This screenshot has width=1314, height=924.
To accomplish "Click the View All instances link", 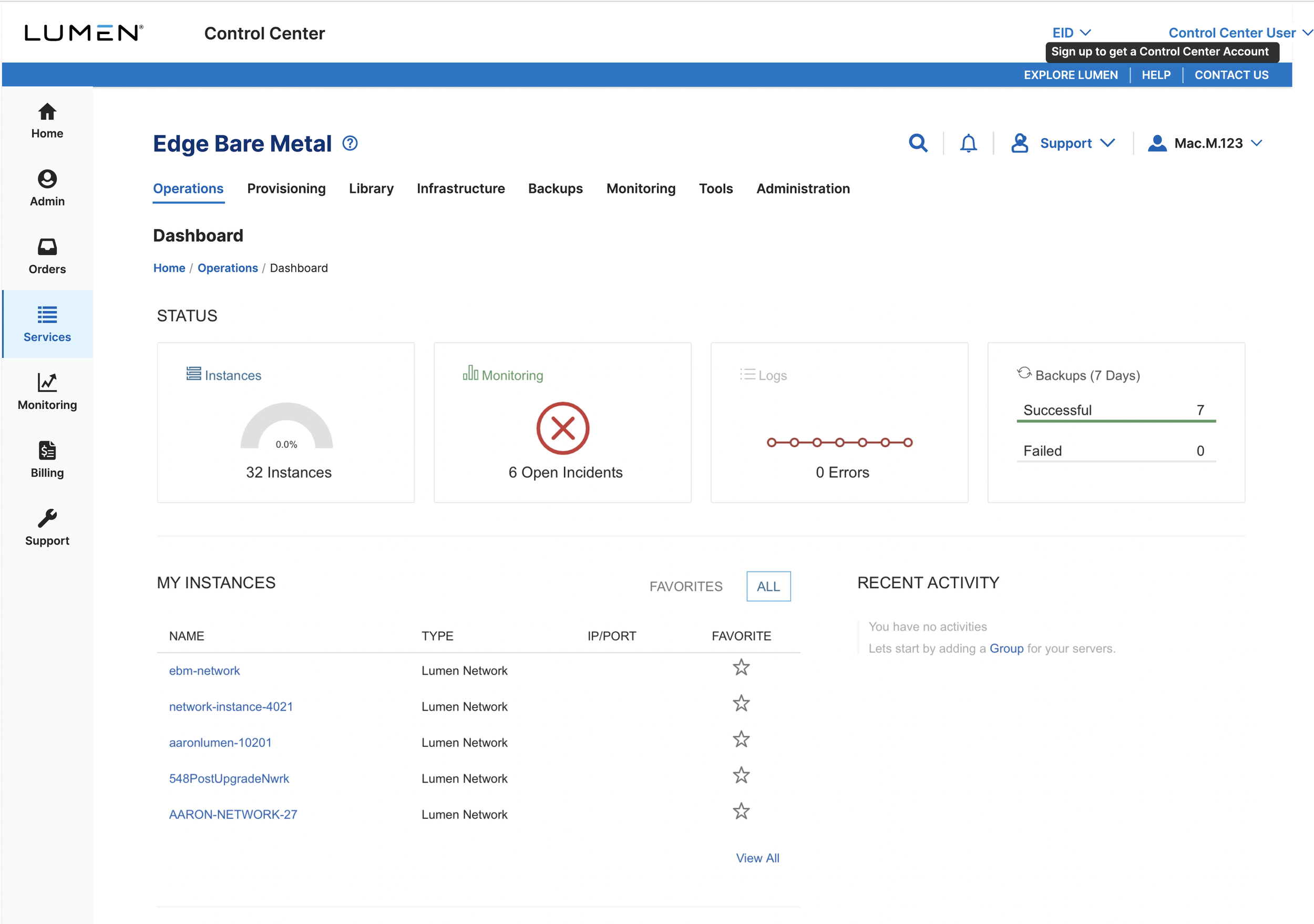I will (x=756, y=858).
